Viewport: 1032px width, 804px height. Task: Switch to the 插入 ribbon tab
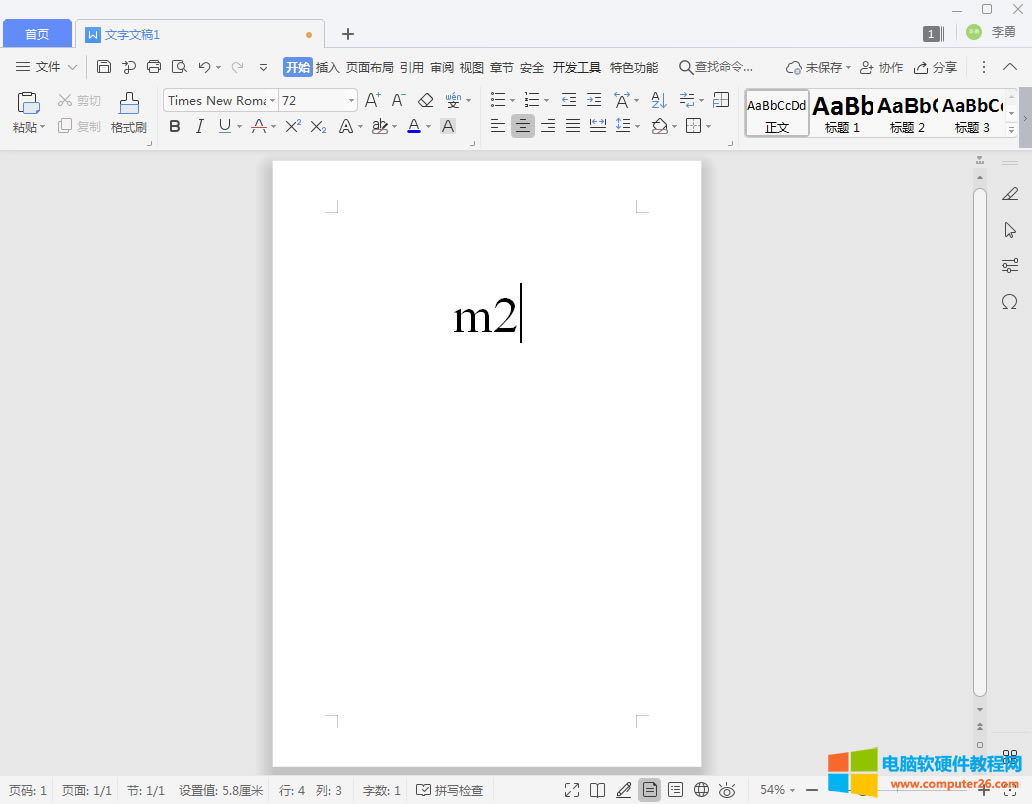coord(327,67)
